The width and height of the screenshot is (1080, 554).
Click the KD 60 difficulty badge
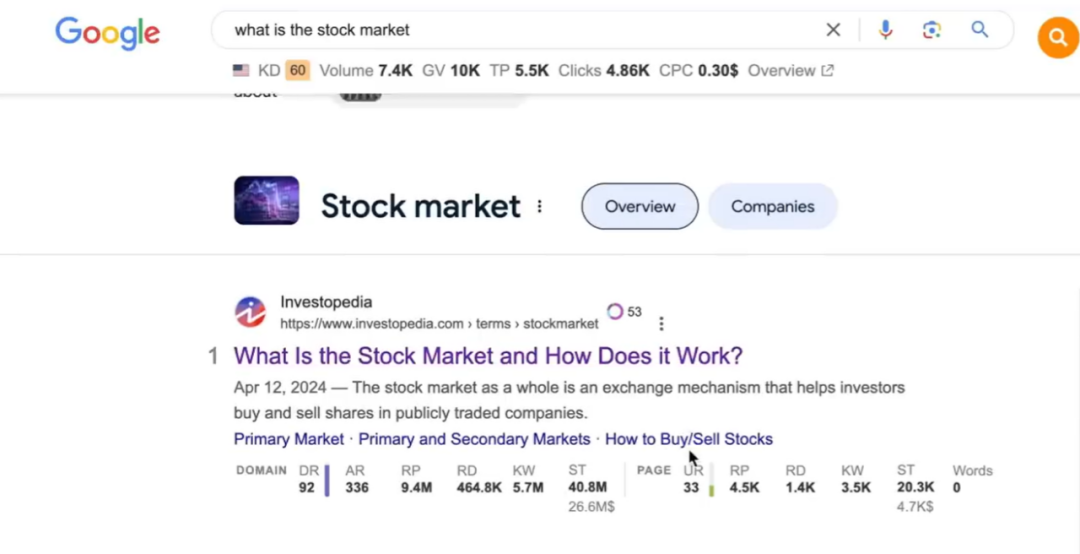(297, 71)
